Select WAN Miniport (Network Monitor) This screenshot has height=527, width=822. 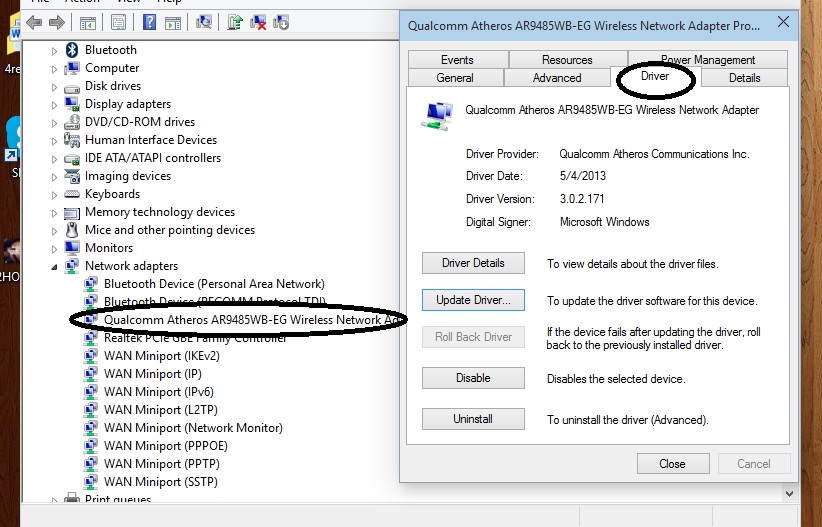[193, 428]
